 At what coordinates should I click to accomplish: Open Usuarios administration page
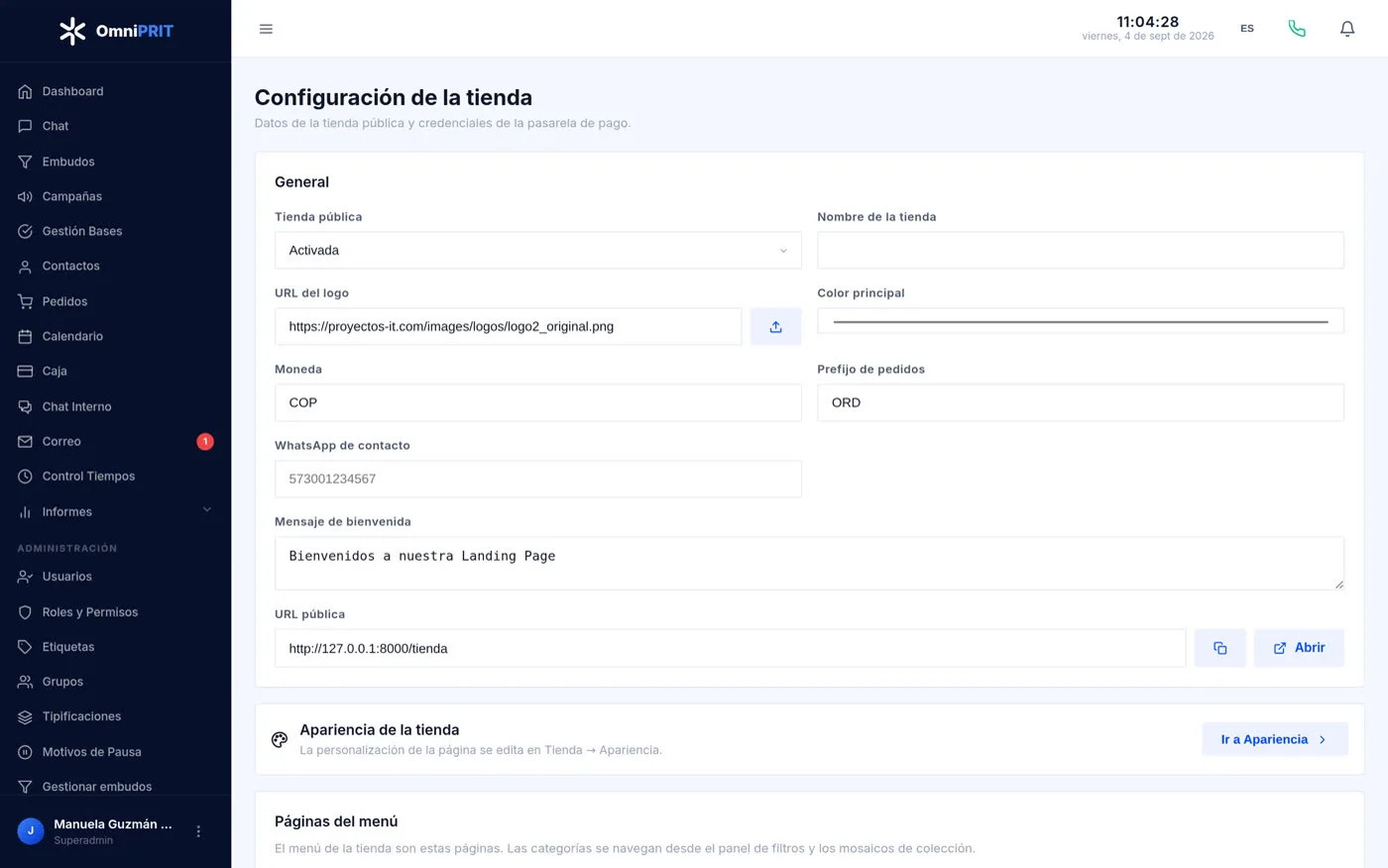coord(116,577)
